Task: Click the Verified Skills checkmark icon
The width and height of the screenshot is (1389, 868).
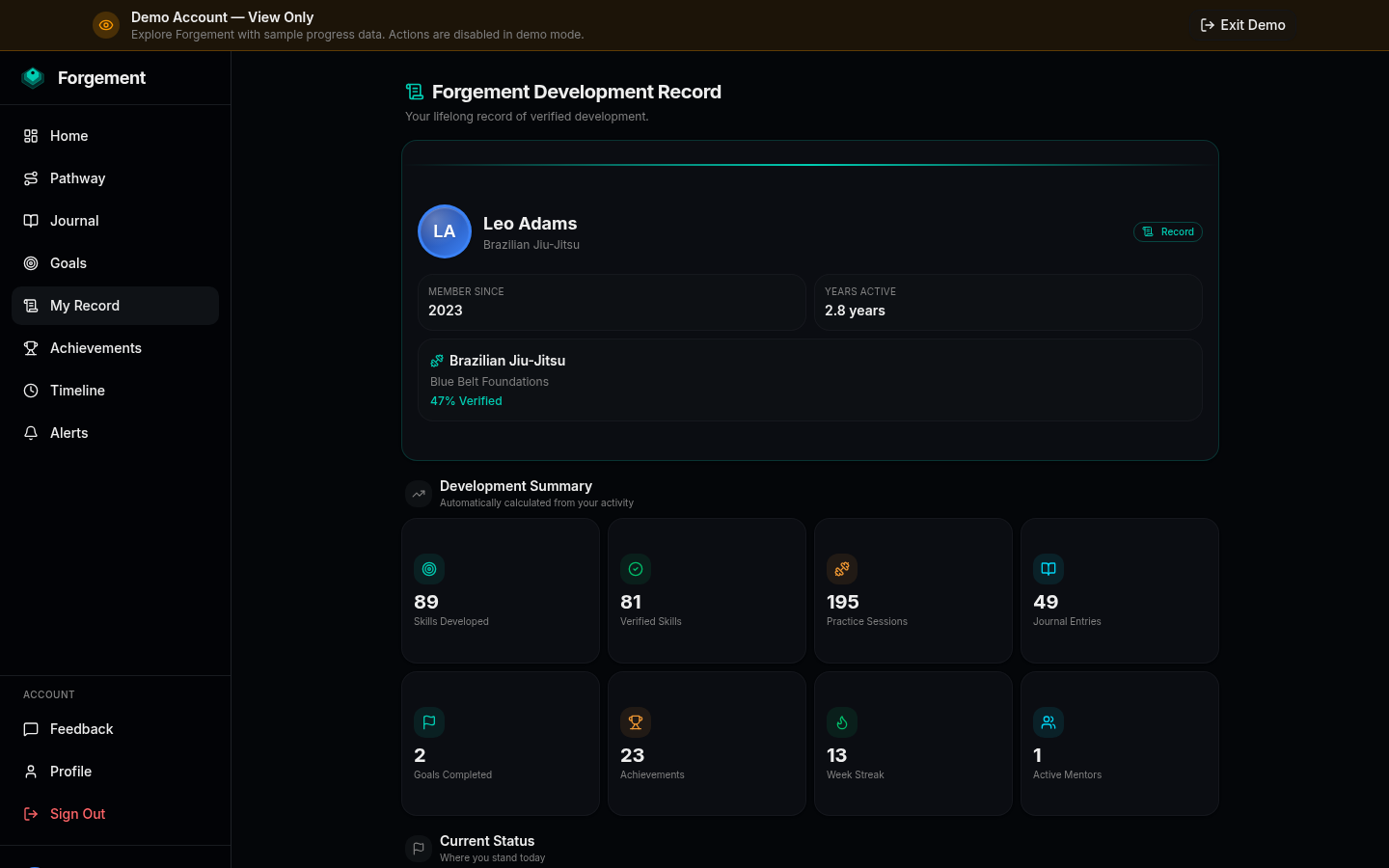Action: click(x=636, y=569)
